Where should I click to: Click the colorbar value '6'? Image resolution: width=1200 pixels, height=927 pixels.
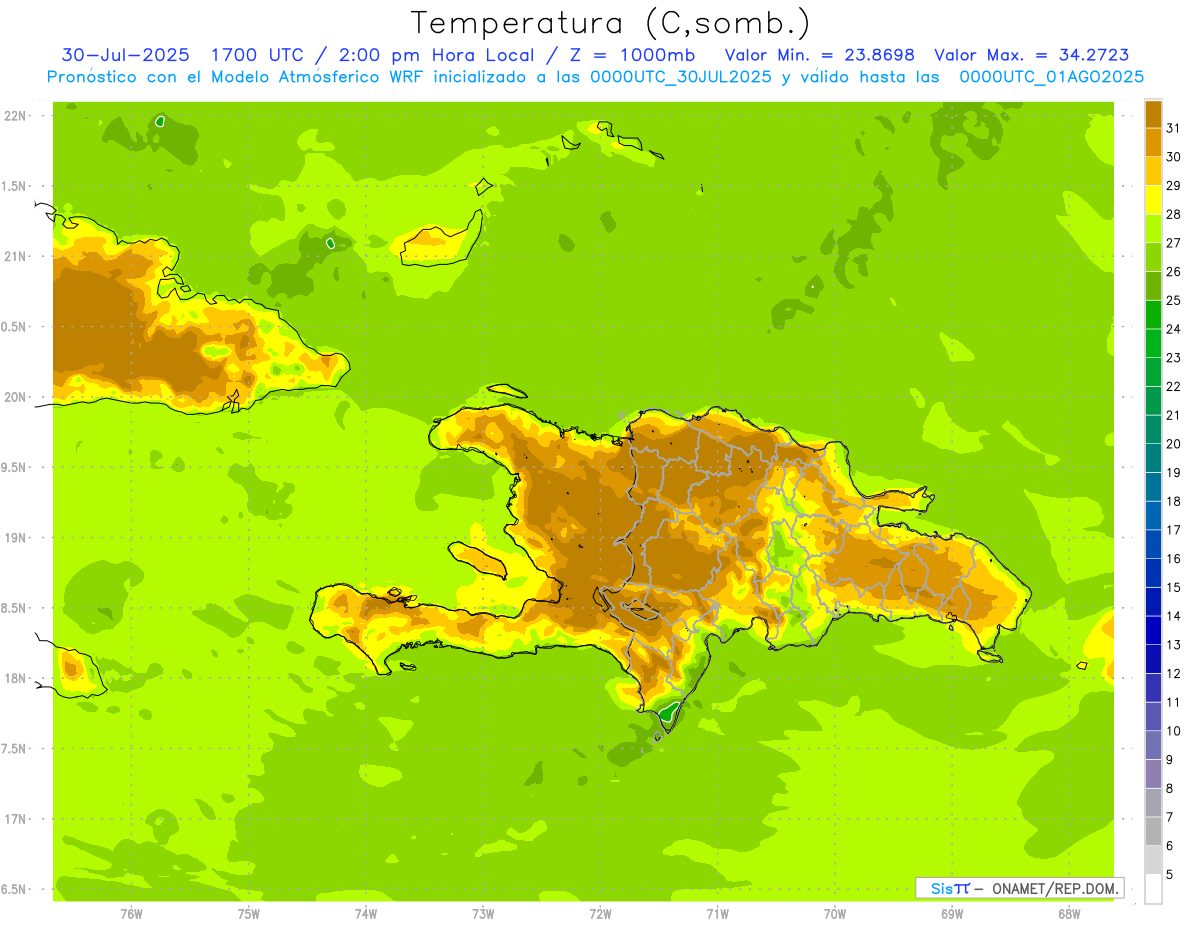(1170, 846)
